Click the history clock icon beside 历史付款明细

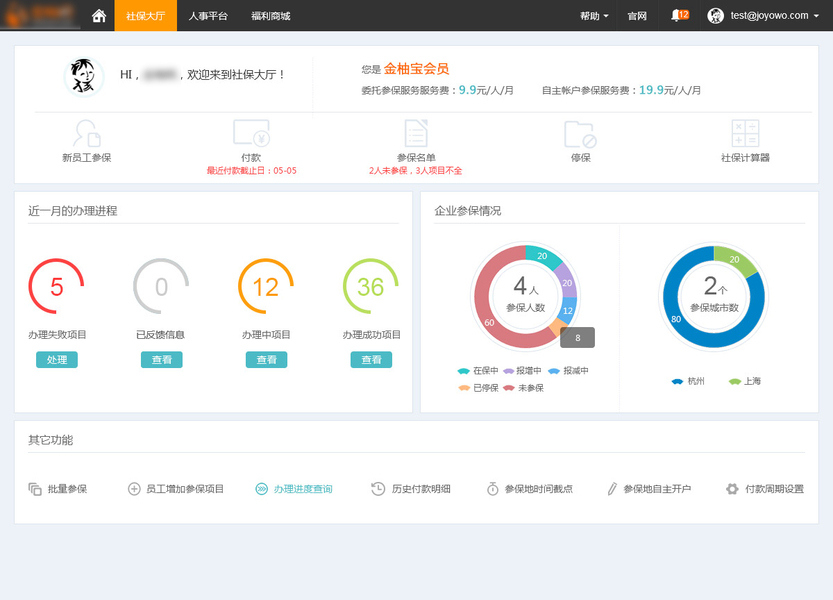coord(378,489)
